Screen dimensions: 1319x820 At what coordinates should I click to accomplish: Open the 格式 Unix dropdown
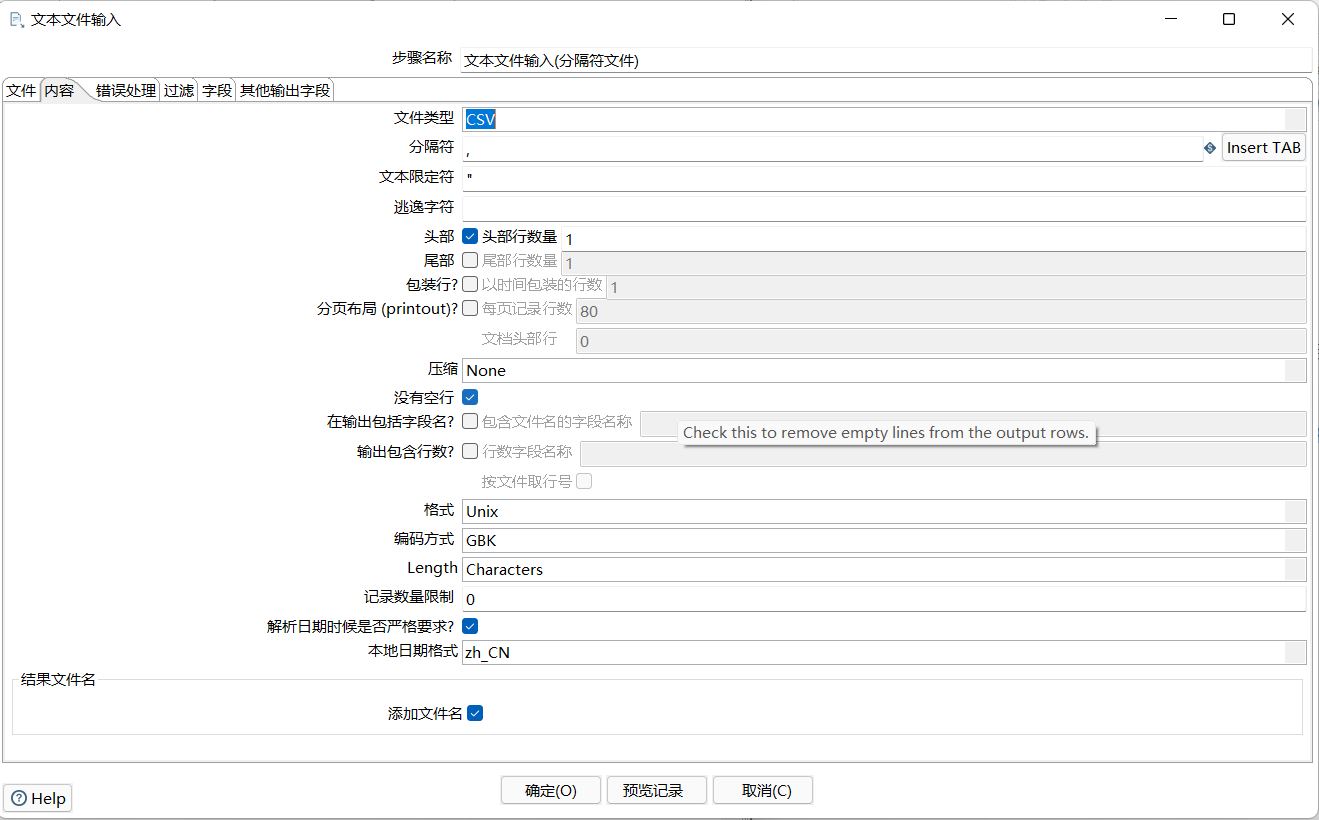coord(1295,511)
